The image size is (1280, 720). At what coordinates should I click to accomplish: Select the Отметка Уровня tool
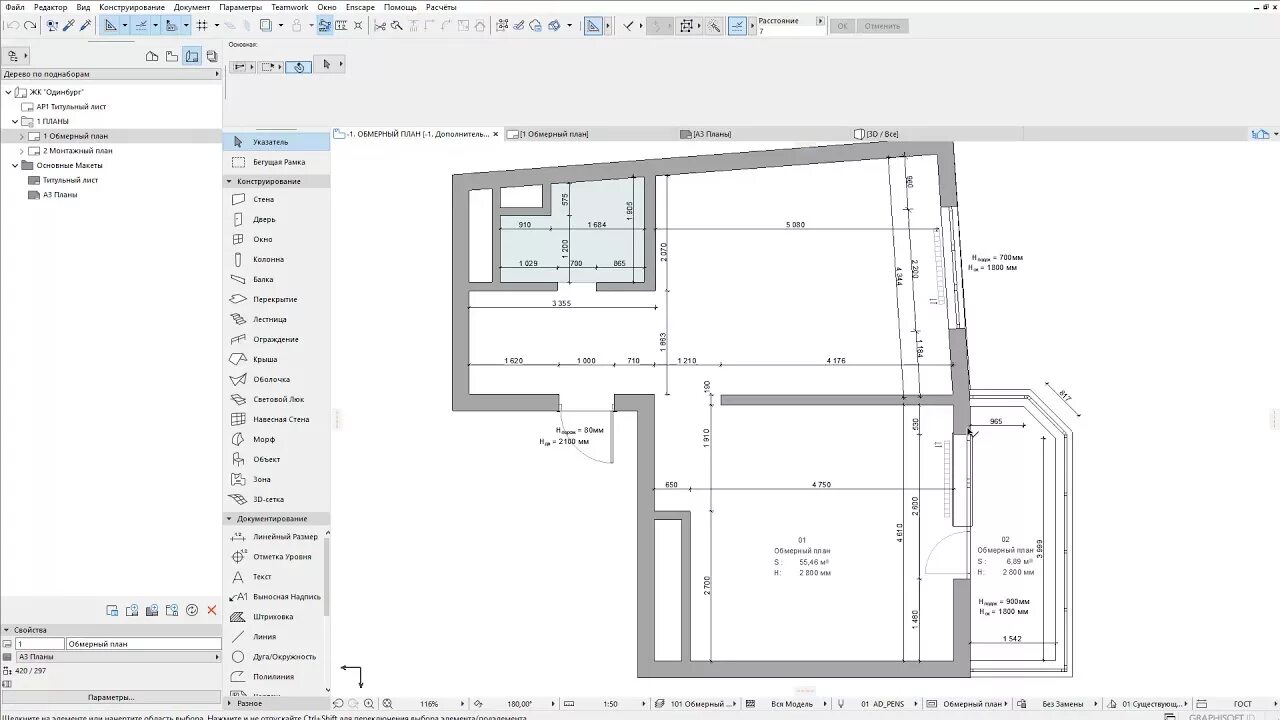pos(274,557)
